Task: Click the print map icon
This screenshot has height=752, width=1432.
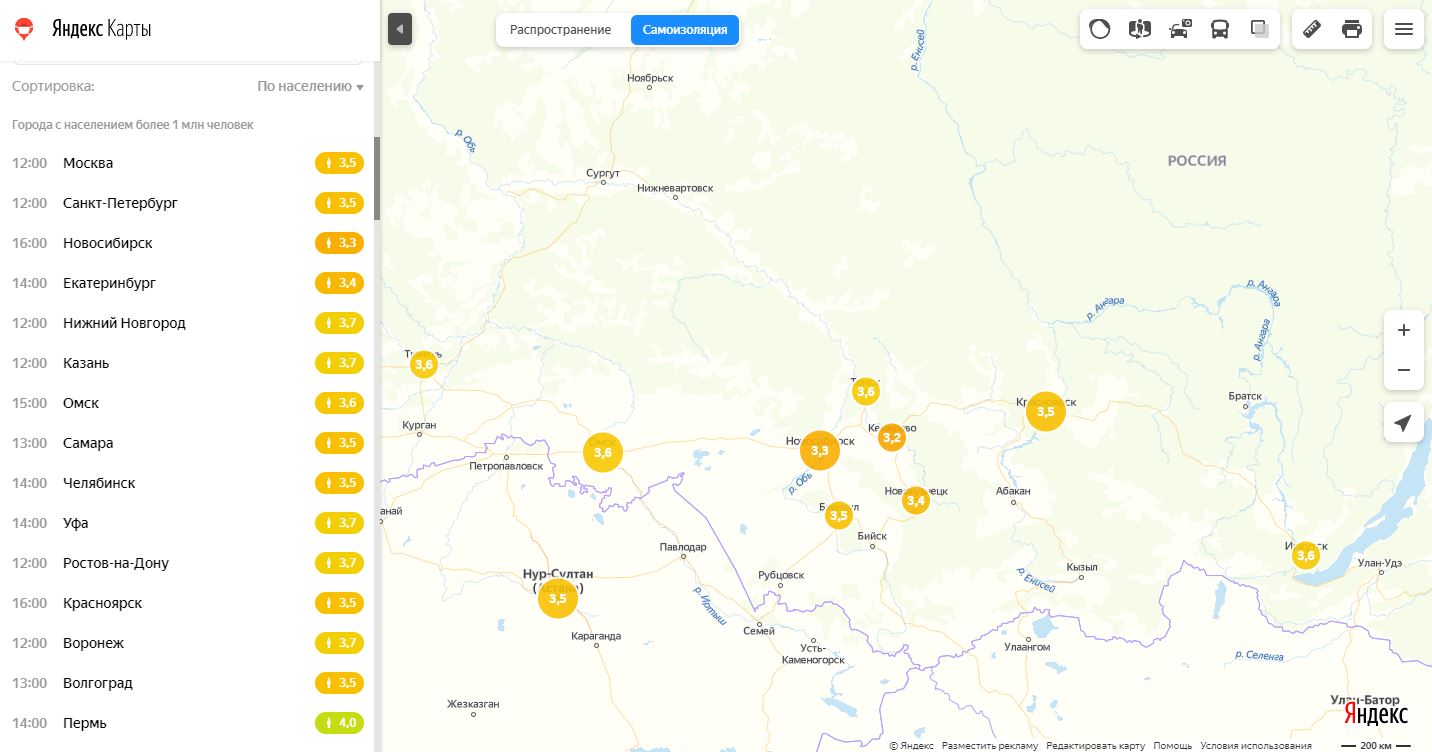Action: [1352, 29]
